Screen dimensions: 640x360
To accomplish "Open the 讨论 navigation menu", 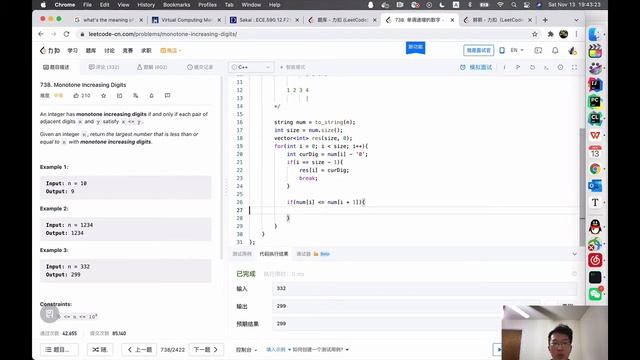I will (109, 51).
